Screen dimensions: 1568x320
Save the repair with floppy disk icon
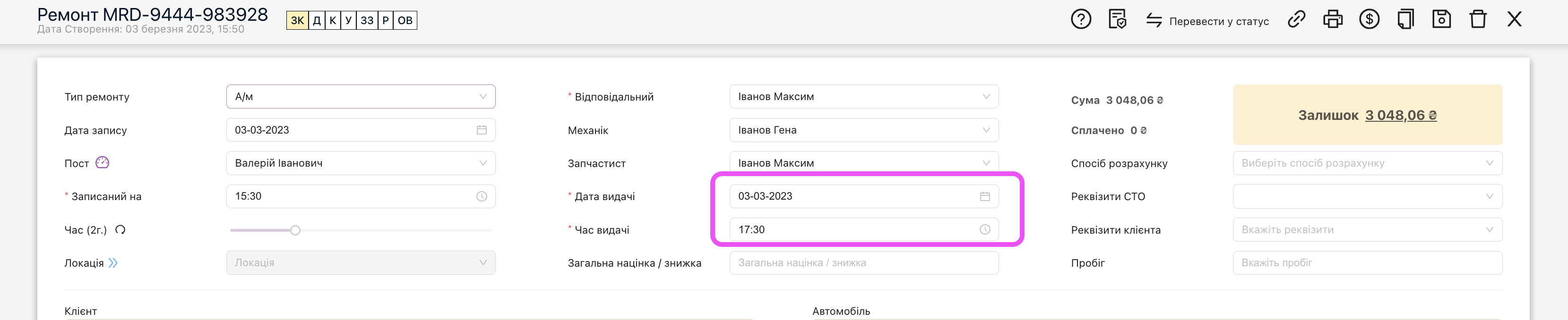tap(1441, 20)
